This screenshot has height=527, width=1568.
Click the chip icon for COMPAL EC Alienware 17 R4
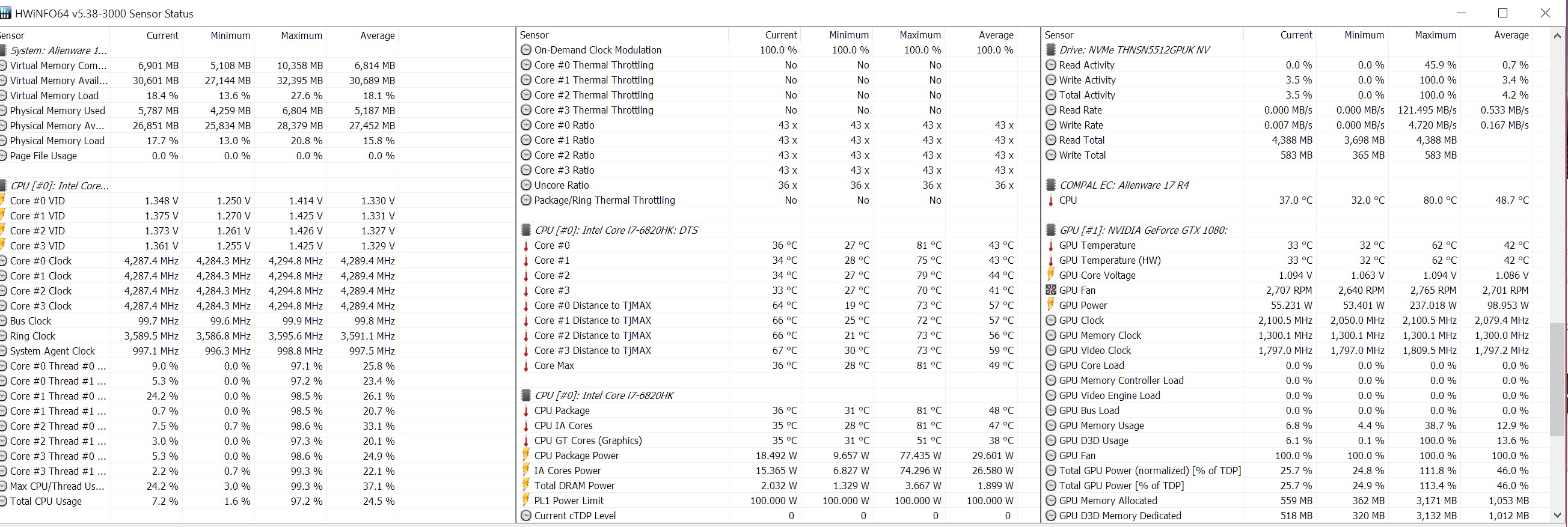(x=1050, y=185)
